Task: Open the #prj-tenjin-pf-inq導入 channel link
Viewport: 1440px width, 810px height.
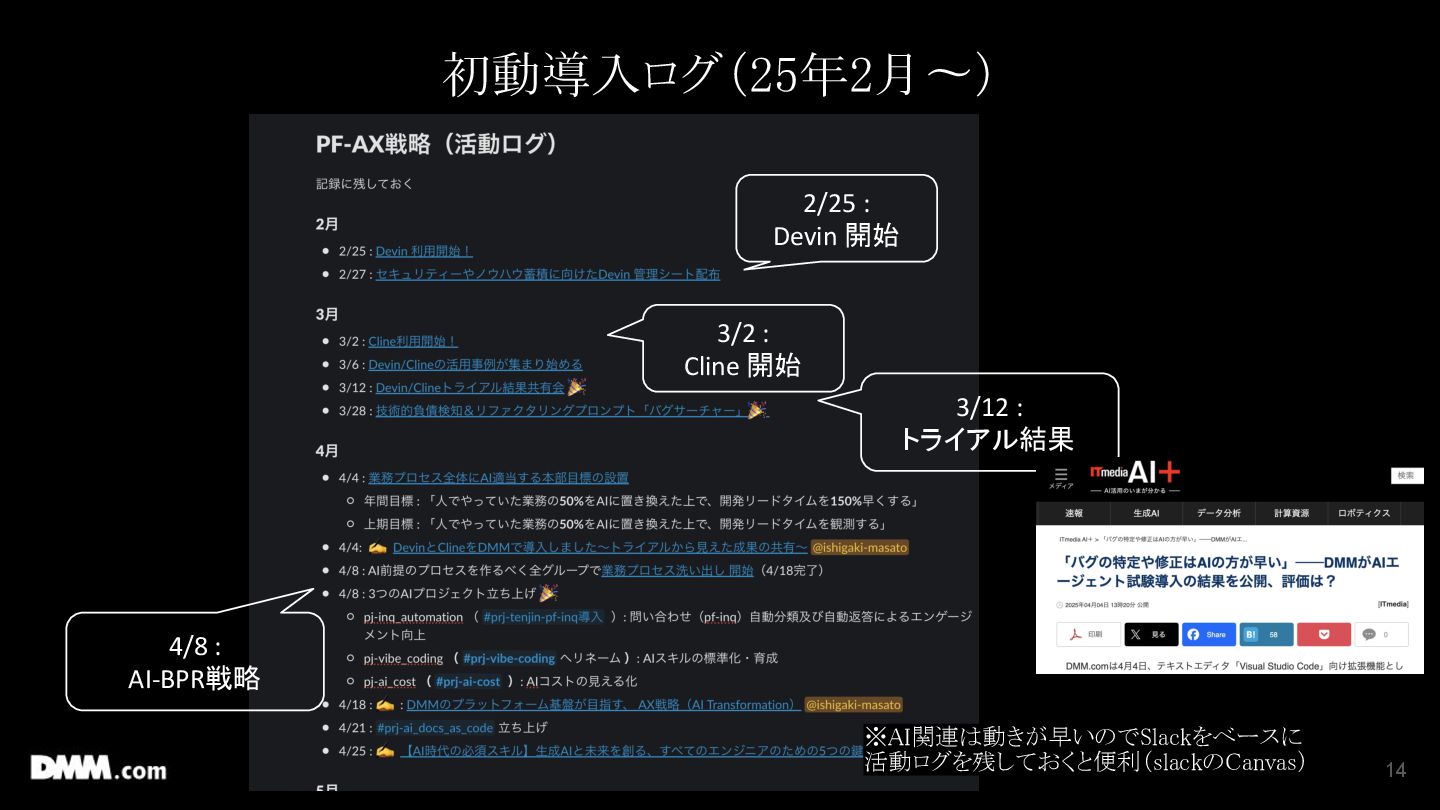Action: click(543, 617)
